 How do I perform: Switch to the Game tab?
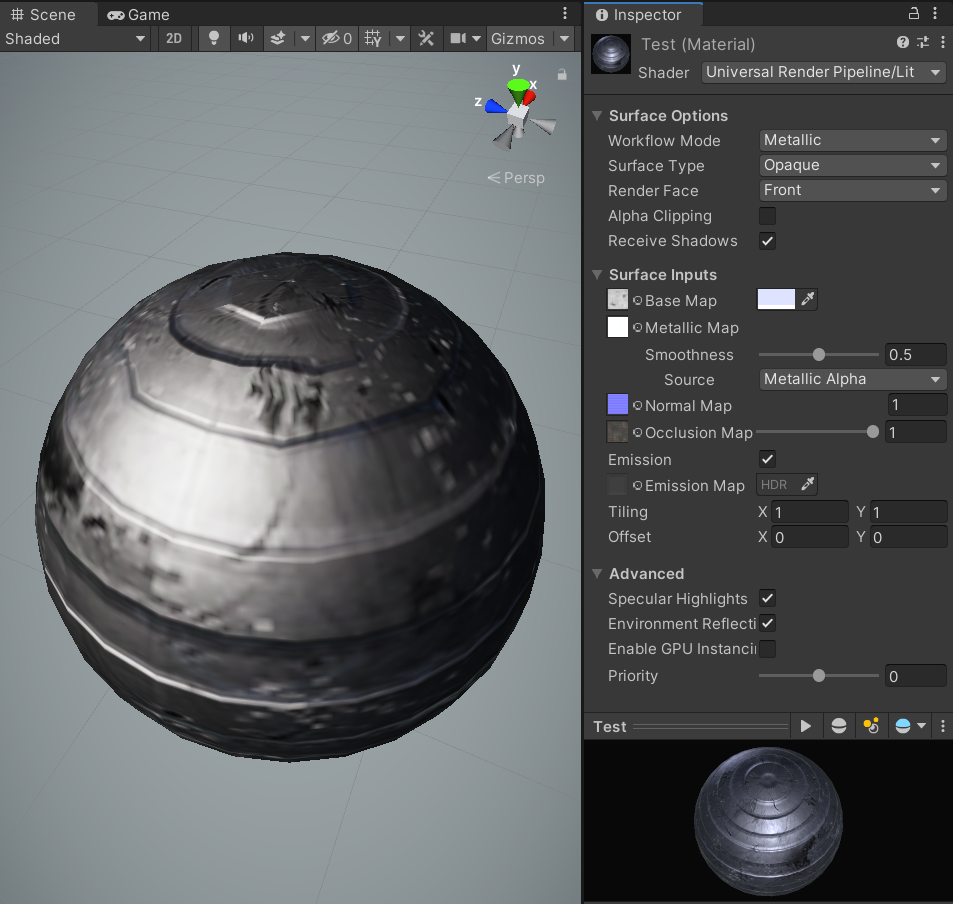pyautogui.click(x=139, y=14)
